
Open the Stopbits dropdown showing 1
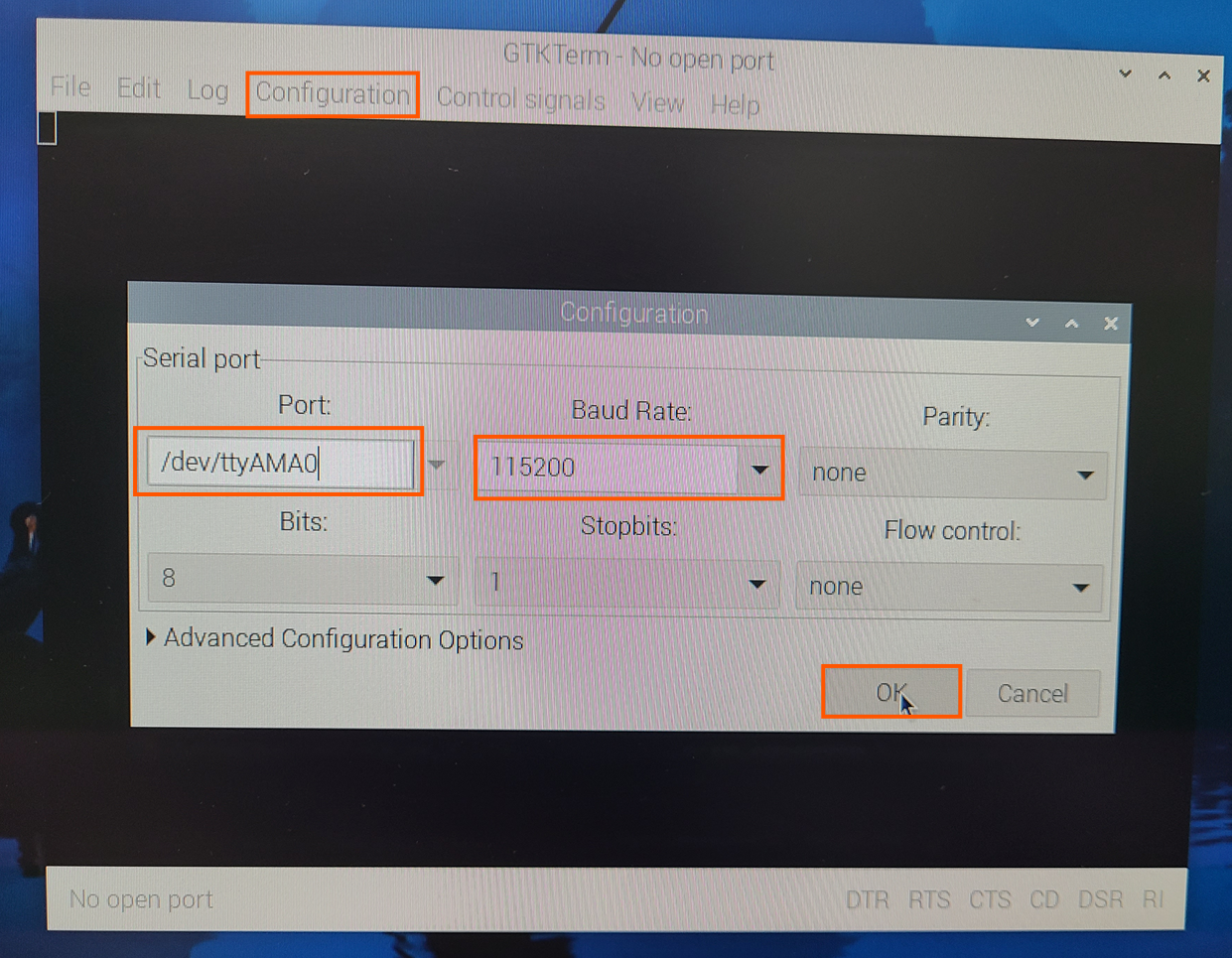[x=627, y=582]
